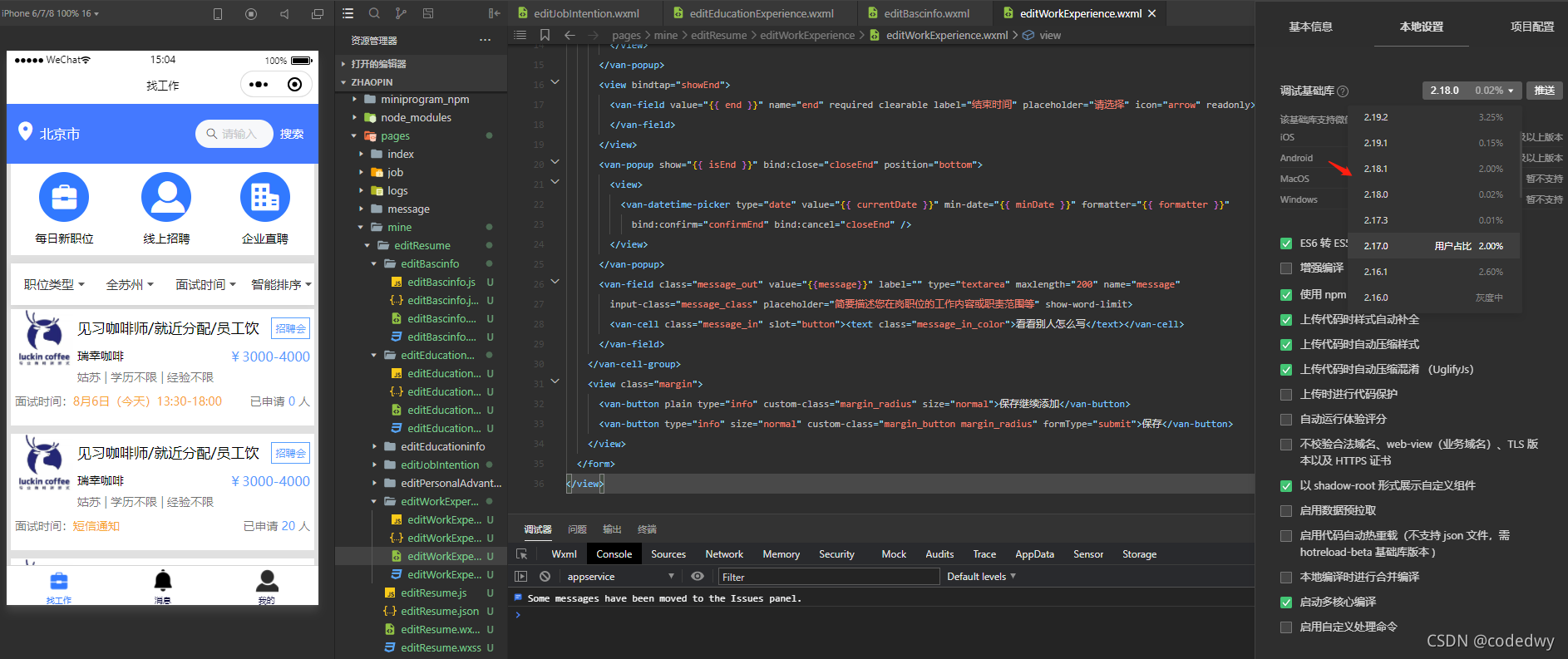Click the 推送 button

point(1544,91)
